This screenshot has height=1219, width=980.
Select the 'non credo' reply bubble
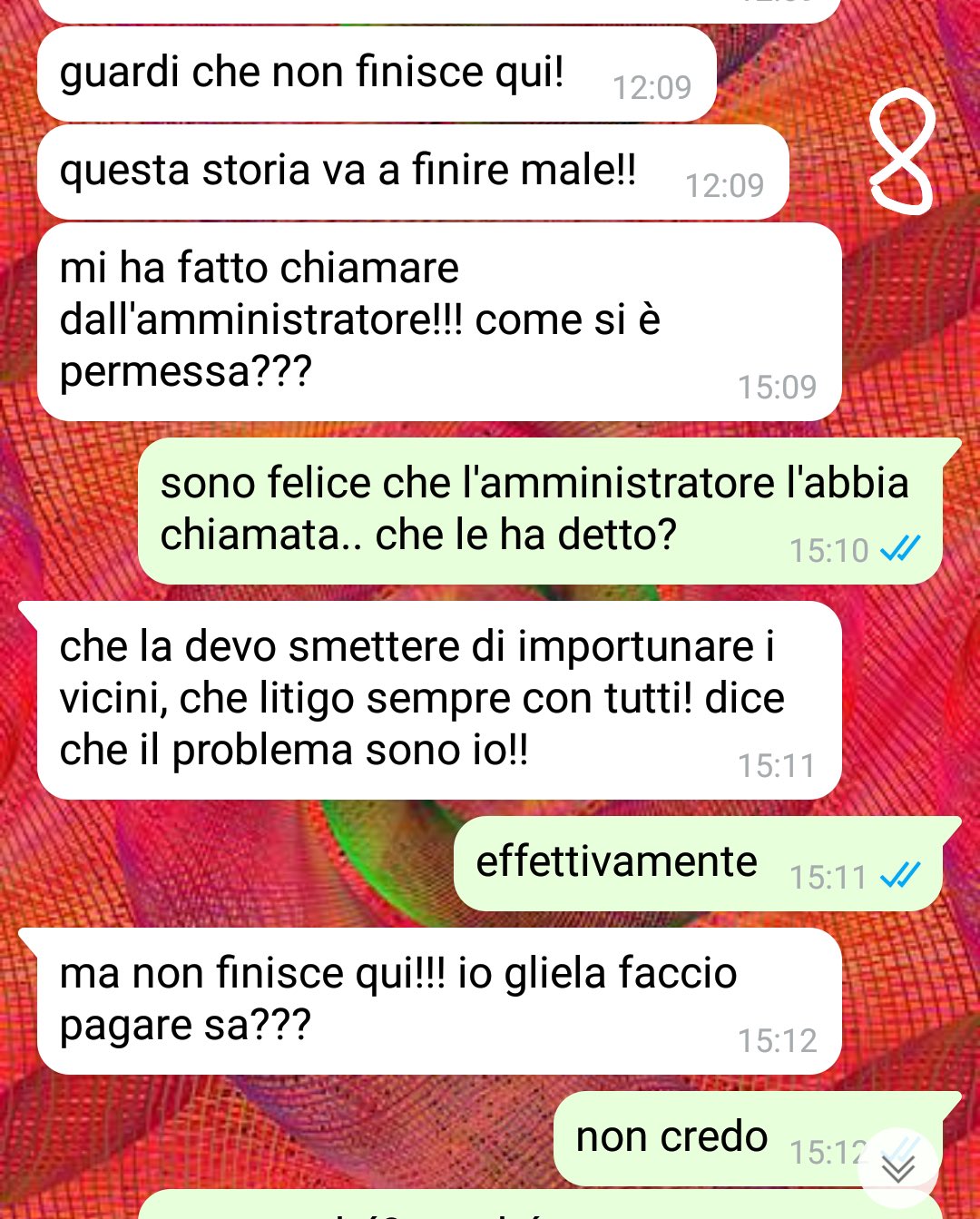coord(749,1138)
